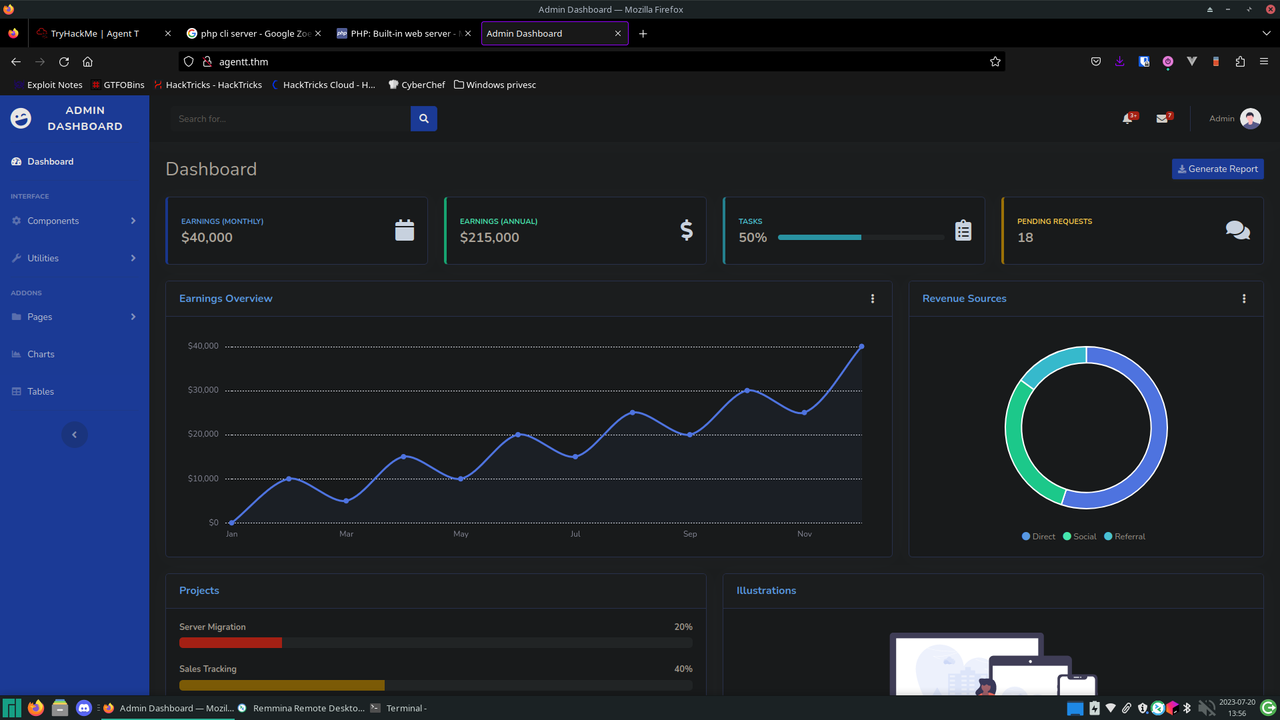This screenshot has height=720, width=1280.
Task: Click the Firefox home button
Action: tap(88, 62)
